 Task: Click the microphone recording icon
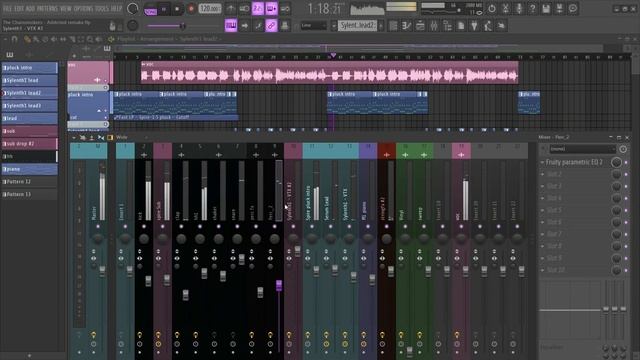coord(519,9)
